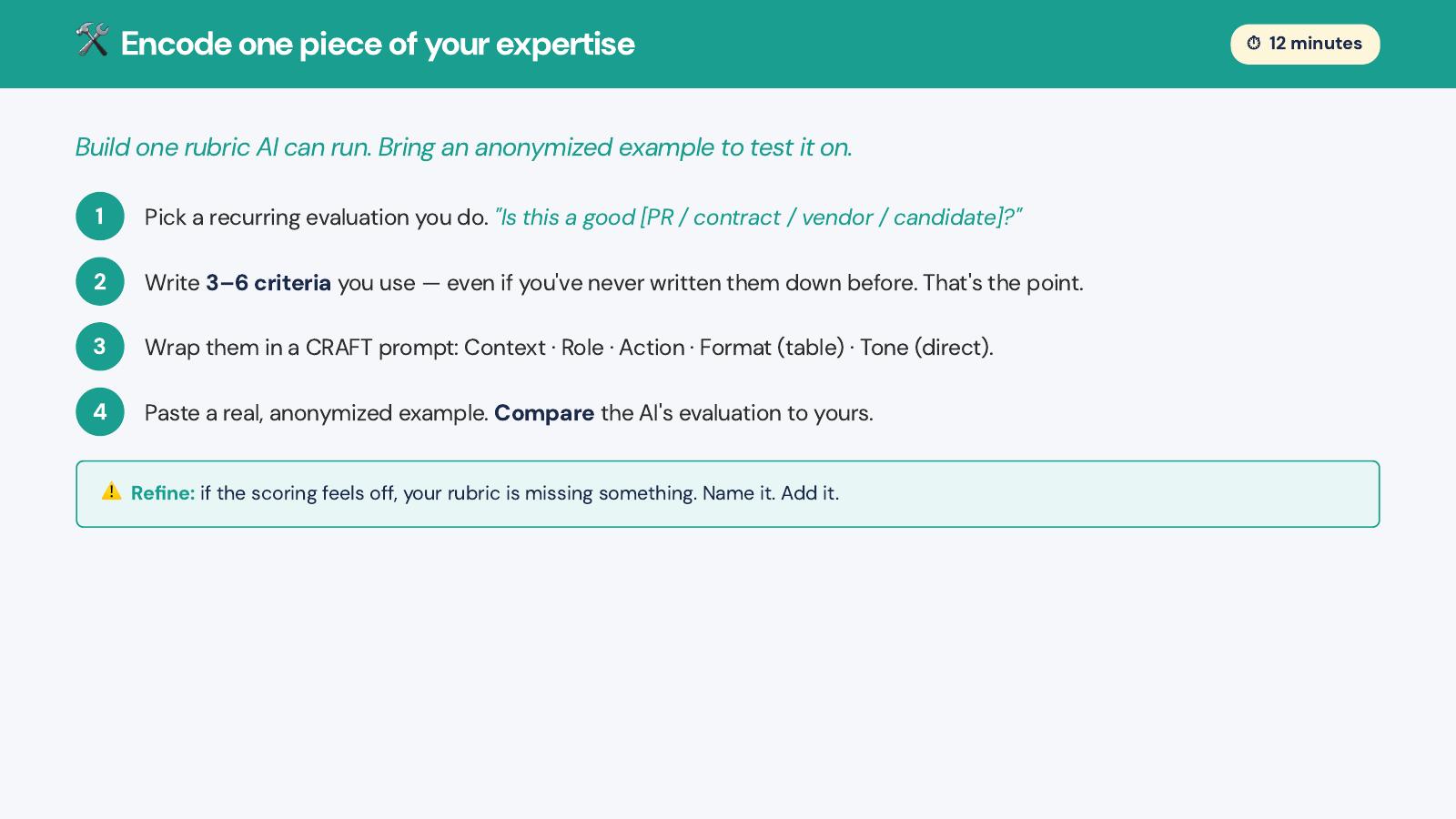Click the Tone (direct) phrase in step 3
Image resolution: width=1456 pixels, height=819 pixels.
click(926, 348)
